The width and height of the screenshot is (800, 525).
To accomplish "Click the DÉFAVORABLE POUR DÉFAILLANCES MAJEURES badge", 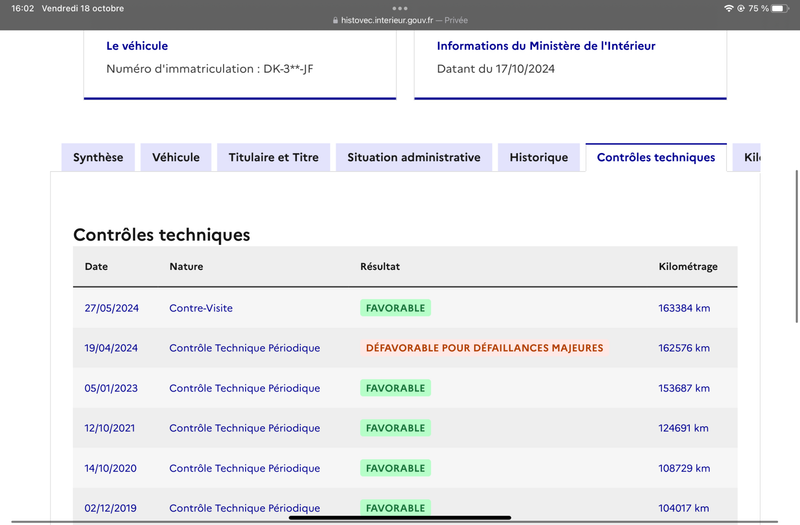I will click(484, 348).
